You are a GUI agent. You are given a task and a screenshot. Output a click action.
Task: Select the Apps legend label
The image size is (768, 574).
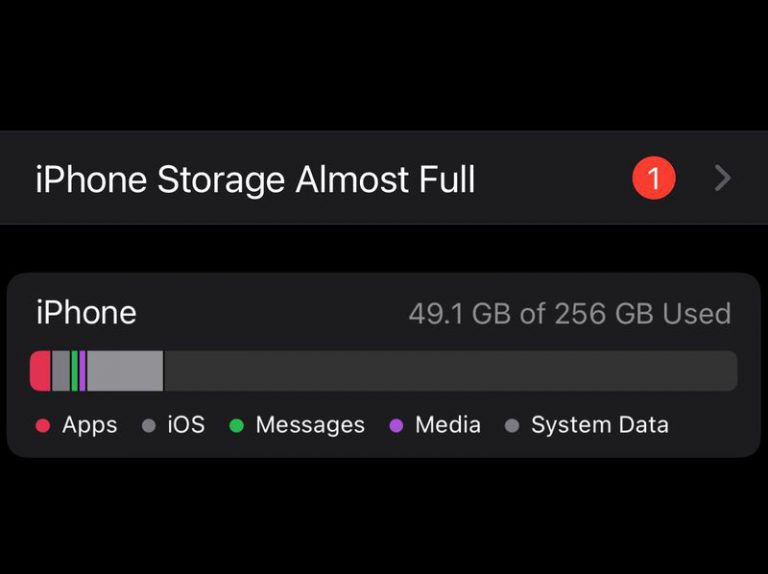point(90,425)
